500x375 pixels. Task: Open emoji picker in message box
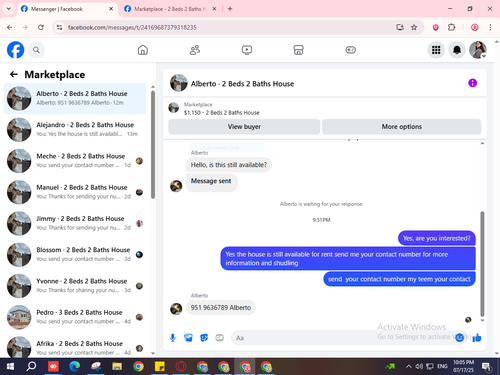(459, 338)
